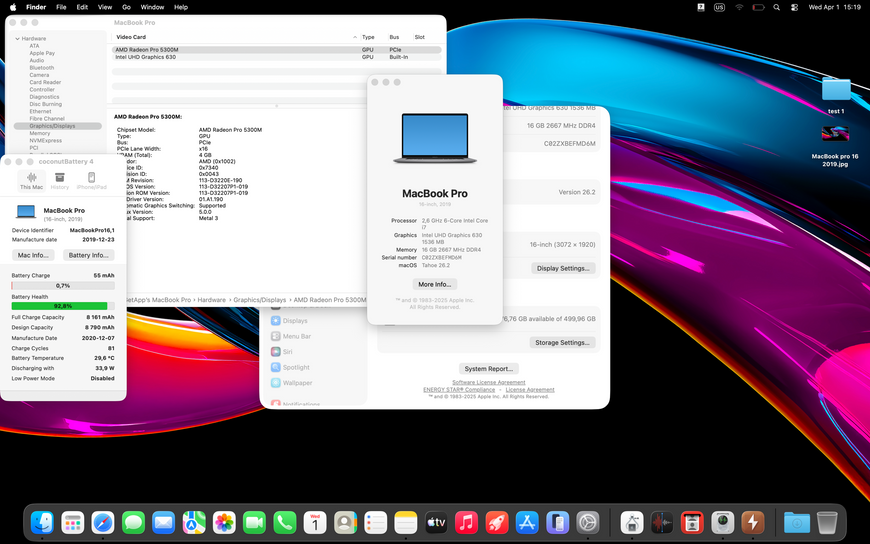Click the date and time in menu bar

[x=834, y=7]
